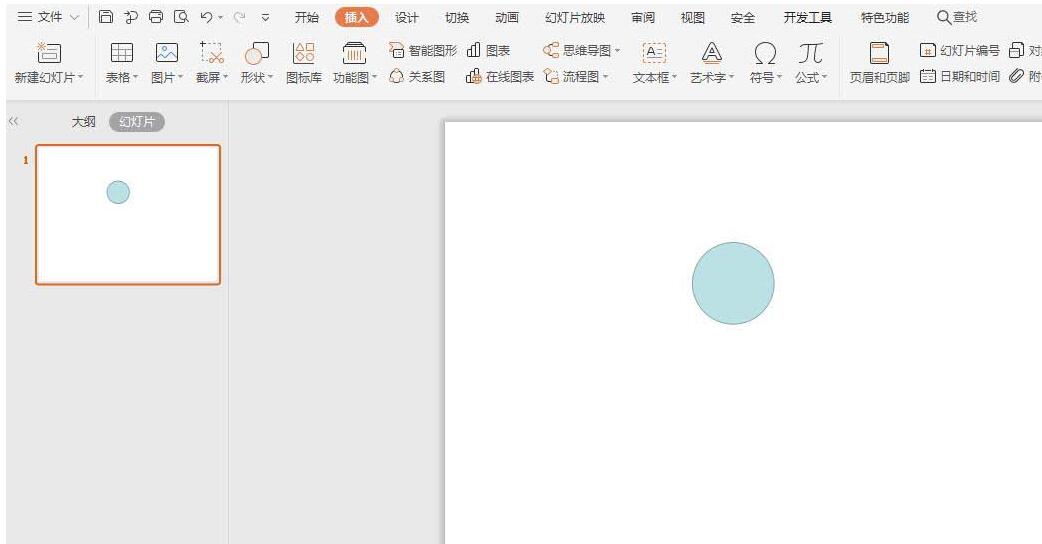Open the 思维导图 mind map option
Screen dimensions: 1042x544
pyautogui.click(x=581, y=50)
